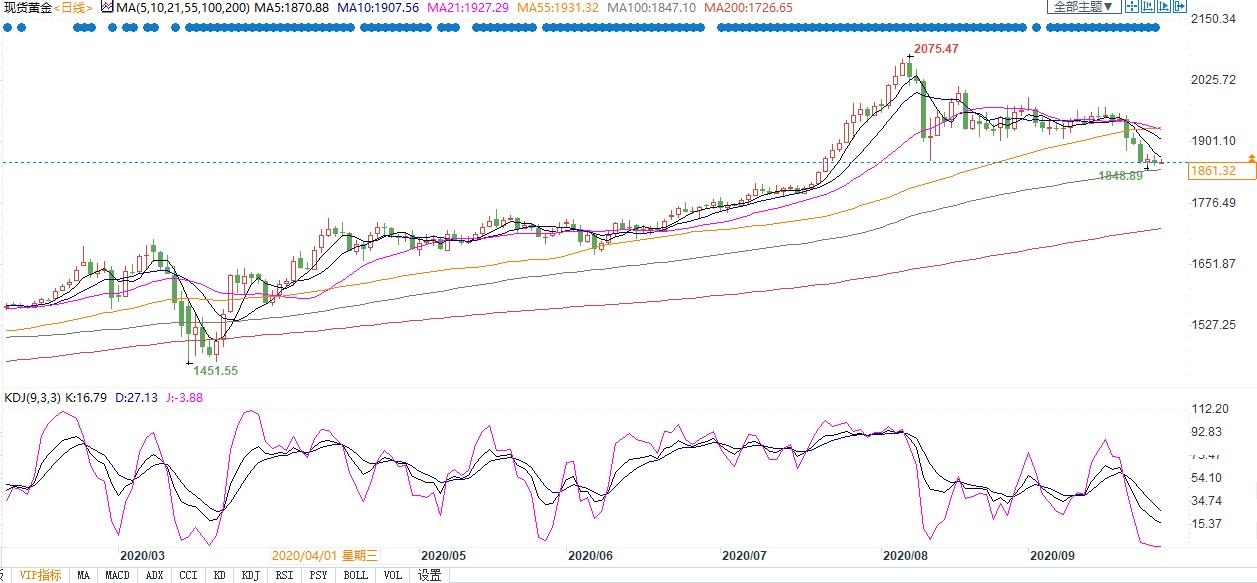Switch to the VOL indicator tab
The width and height of the screenshot is (1257, 583).
[x=393, y=575]
